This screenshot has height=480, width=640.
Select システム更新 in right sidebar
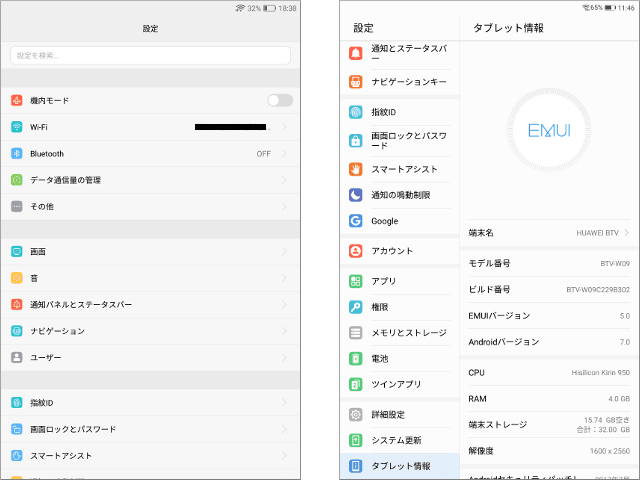pyautogui.click(x=400, y=440)
